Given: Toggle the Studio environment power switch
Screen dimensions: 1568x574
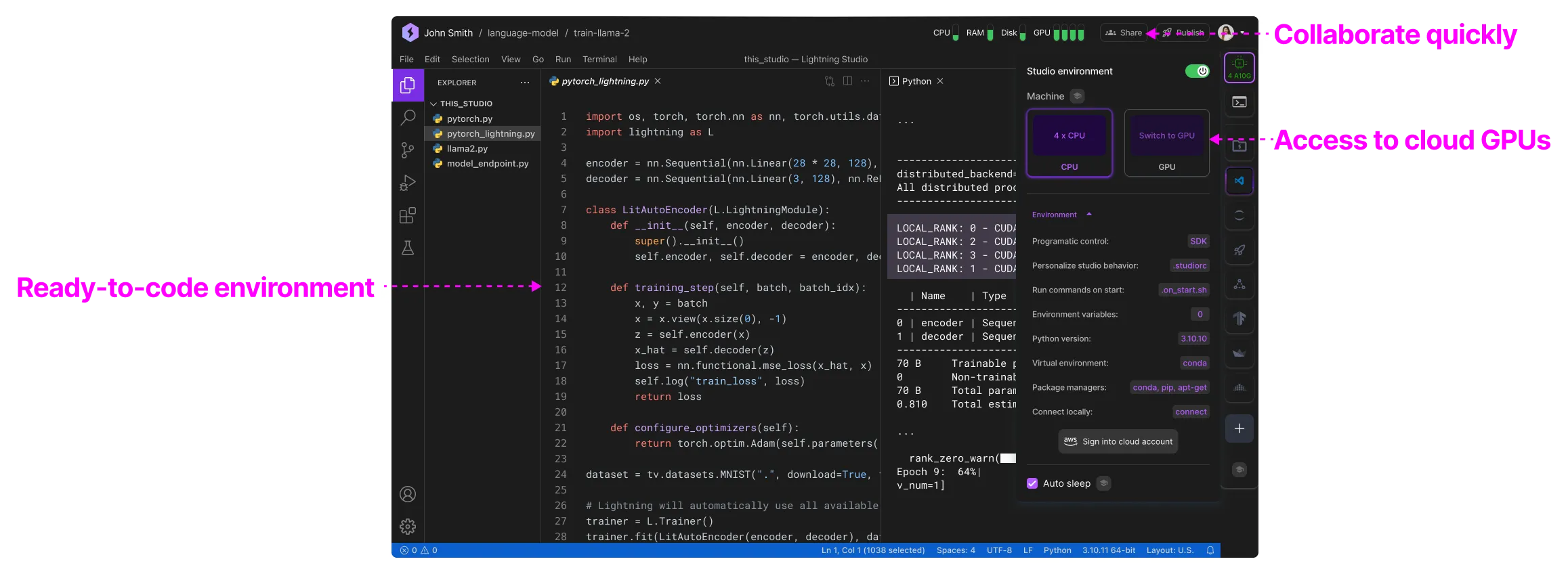Looking at the screenshot, I should pos(1198,71).
